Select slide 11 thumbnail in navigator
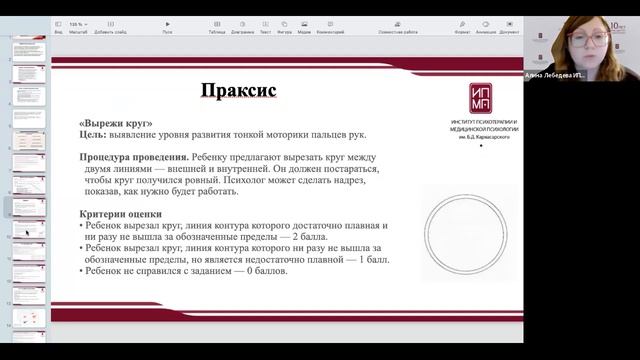640x360 pixels. 29,252
